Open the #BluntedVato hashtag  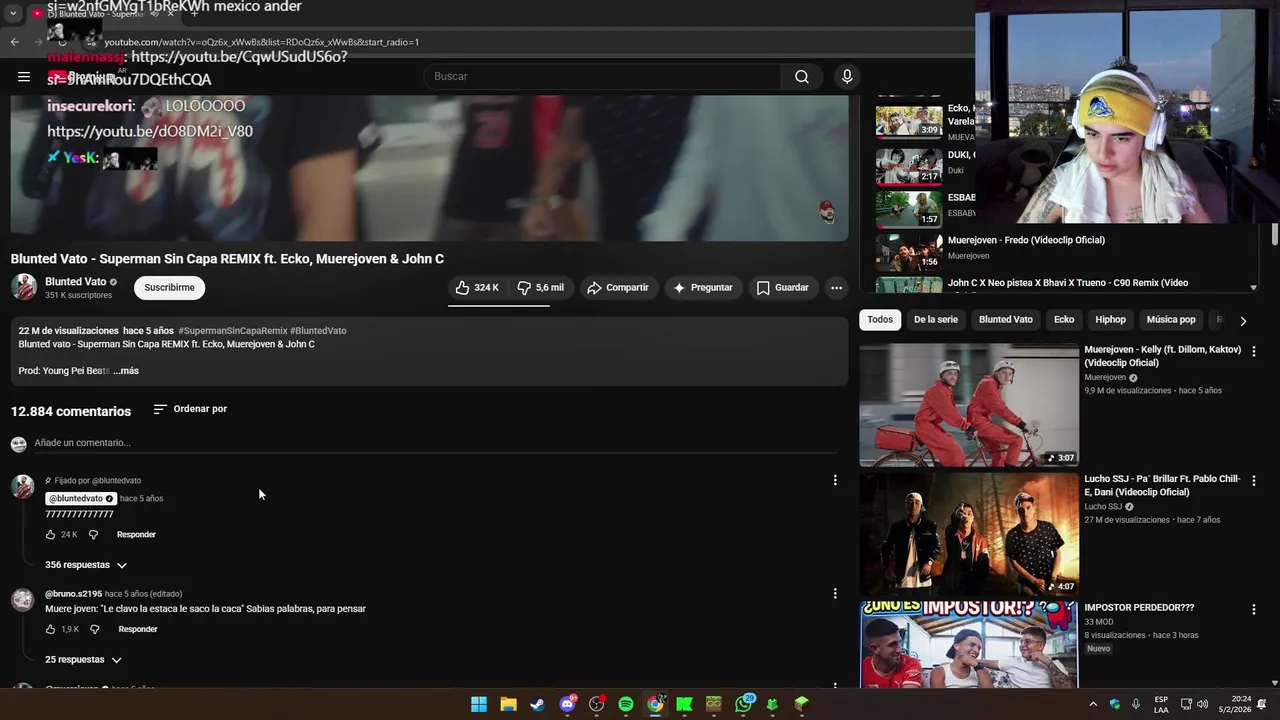click(x=318, y=331)
